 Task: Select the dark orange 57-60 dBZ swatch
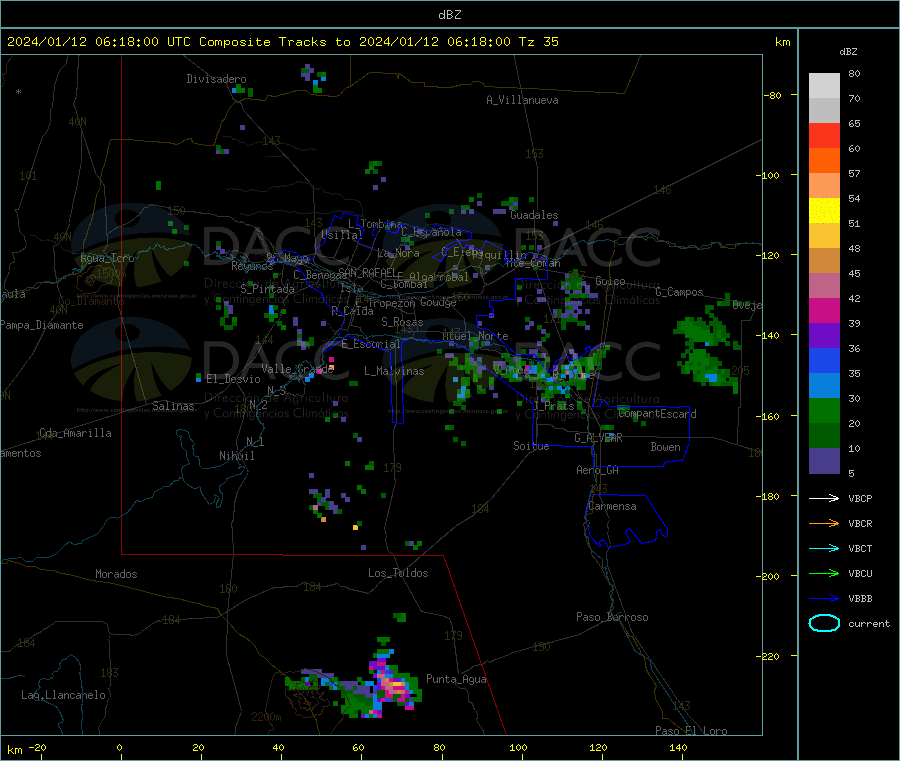pos(824,161)
